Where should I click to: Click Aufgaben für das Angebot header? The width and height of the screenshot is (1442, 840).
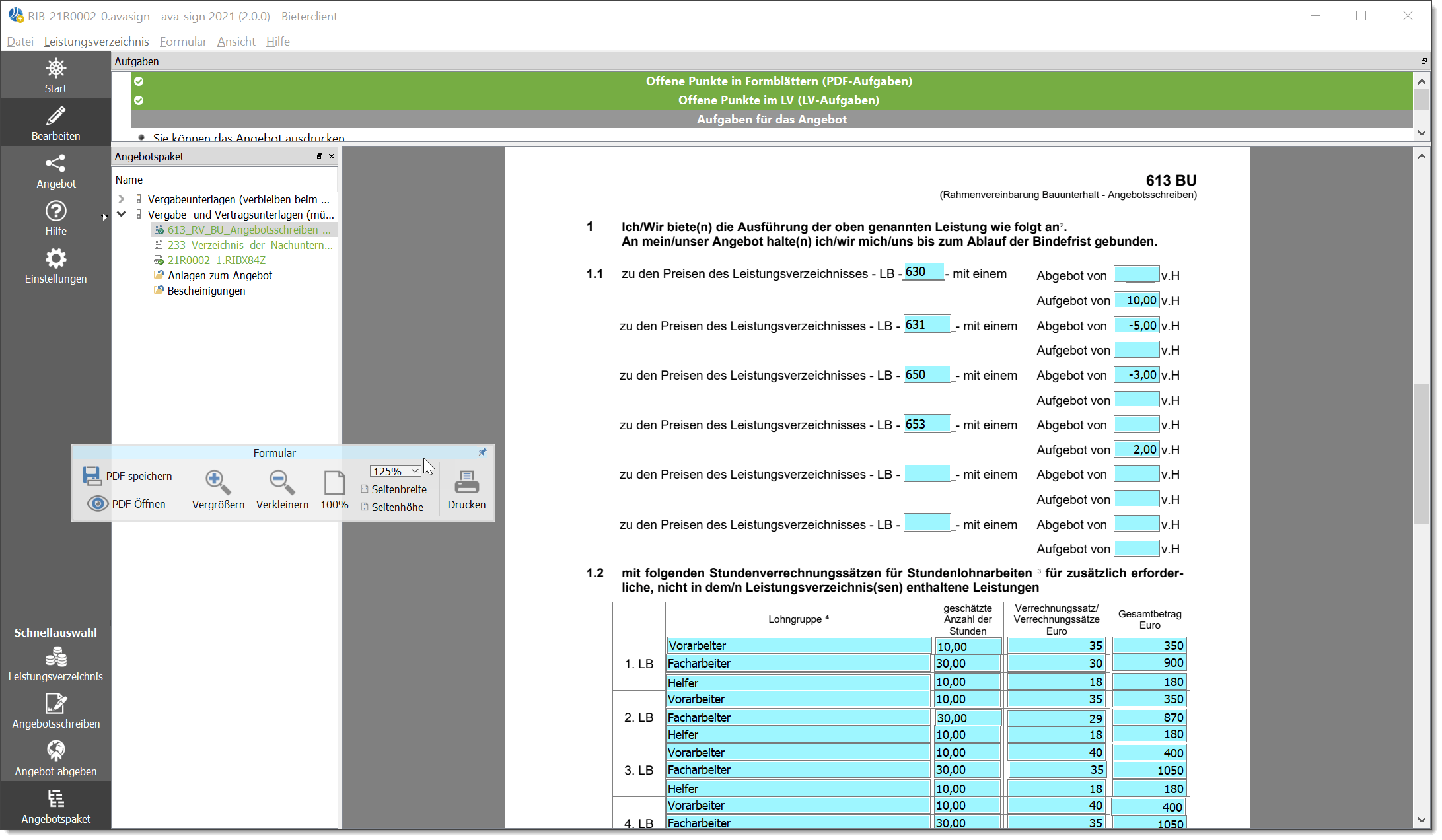[x=772, y=120]
